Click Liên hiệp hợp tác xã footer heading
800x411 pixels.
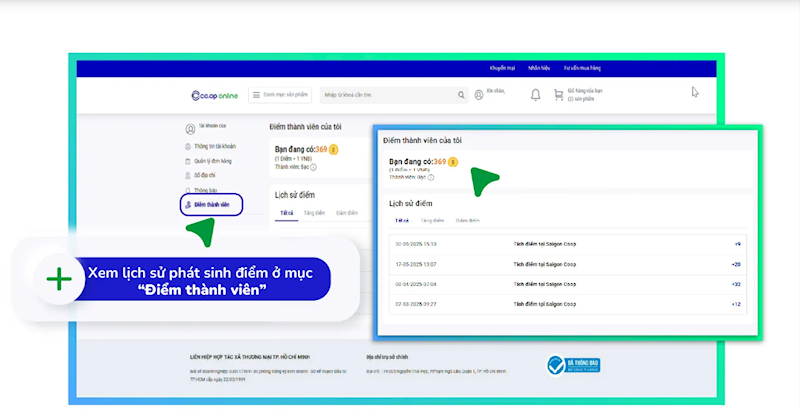250,357
